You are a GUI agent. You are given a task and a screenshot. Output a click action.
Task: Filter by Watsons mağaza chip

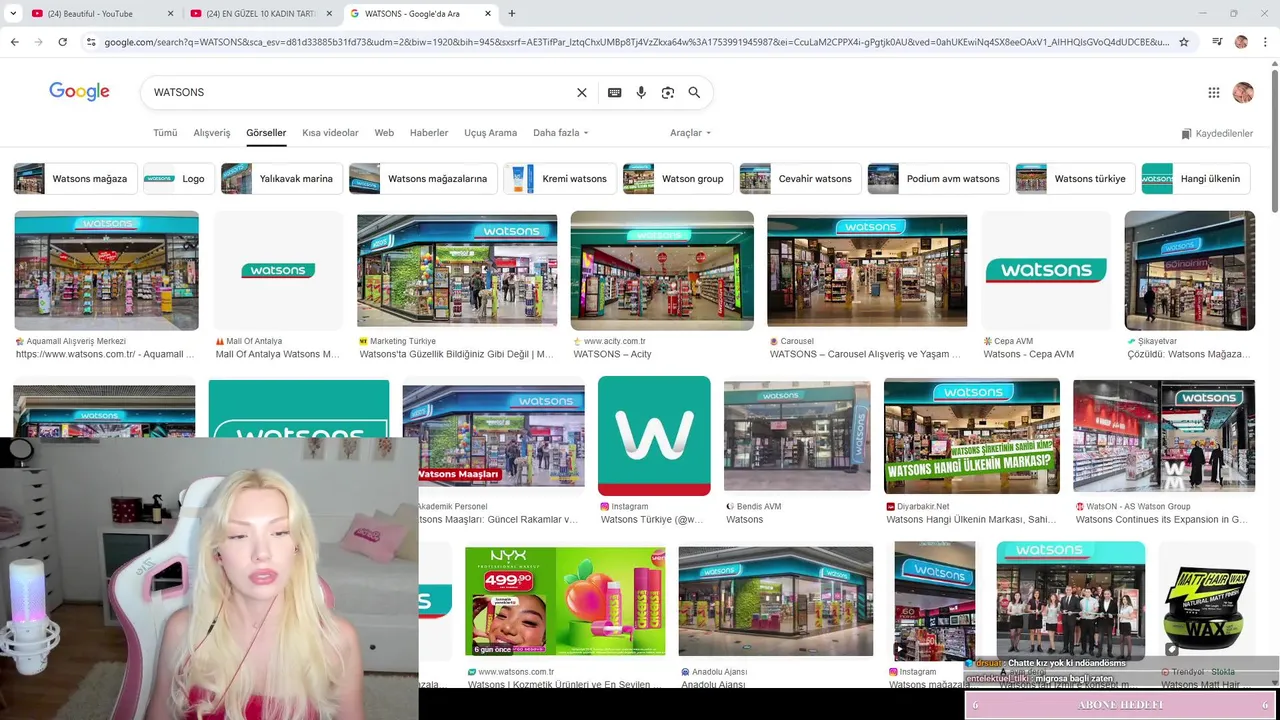pos(76,179)
